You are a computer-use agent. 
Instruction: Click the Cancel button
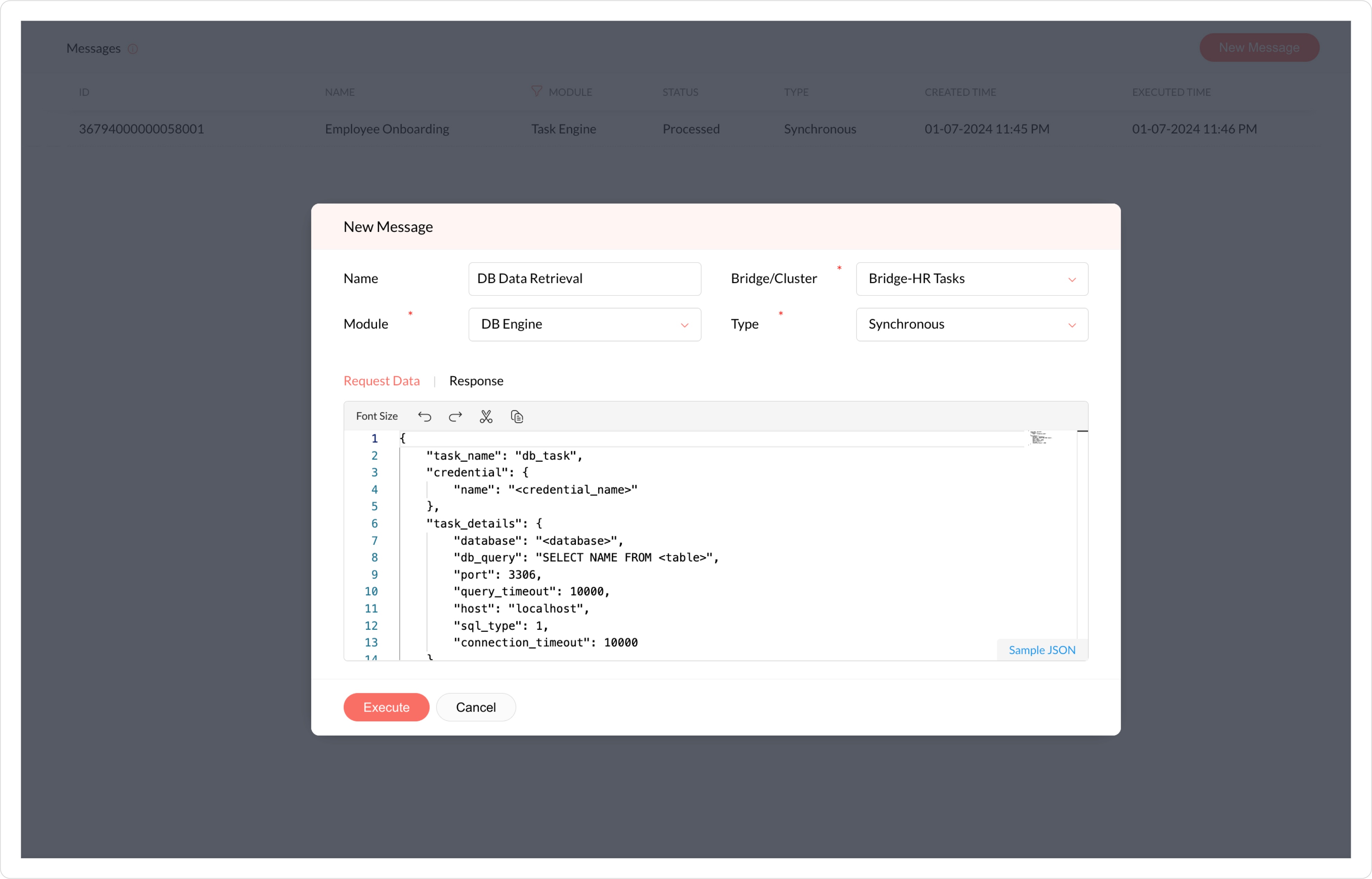click(476, 707)
